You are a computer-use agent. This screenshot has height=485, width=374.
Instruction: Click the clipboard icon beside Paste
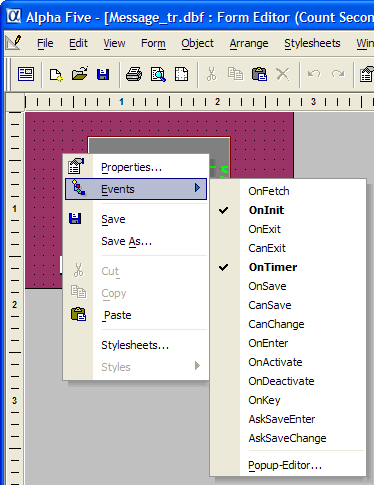coord(79,314)
